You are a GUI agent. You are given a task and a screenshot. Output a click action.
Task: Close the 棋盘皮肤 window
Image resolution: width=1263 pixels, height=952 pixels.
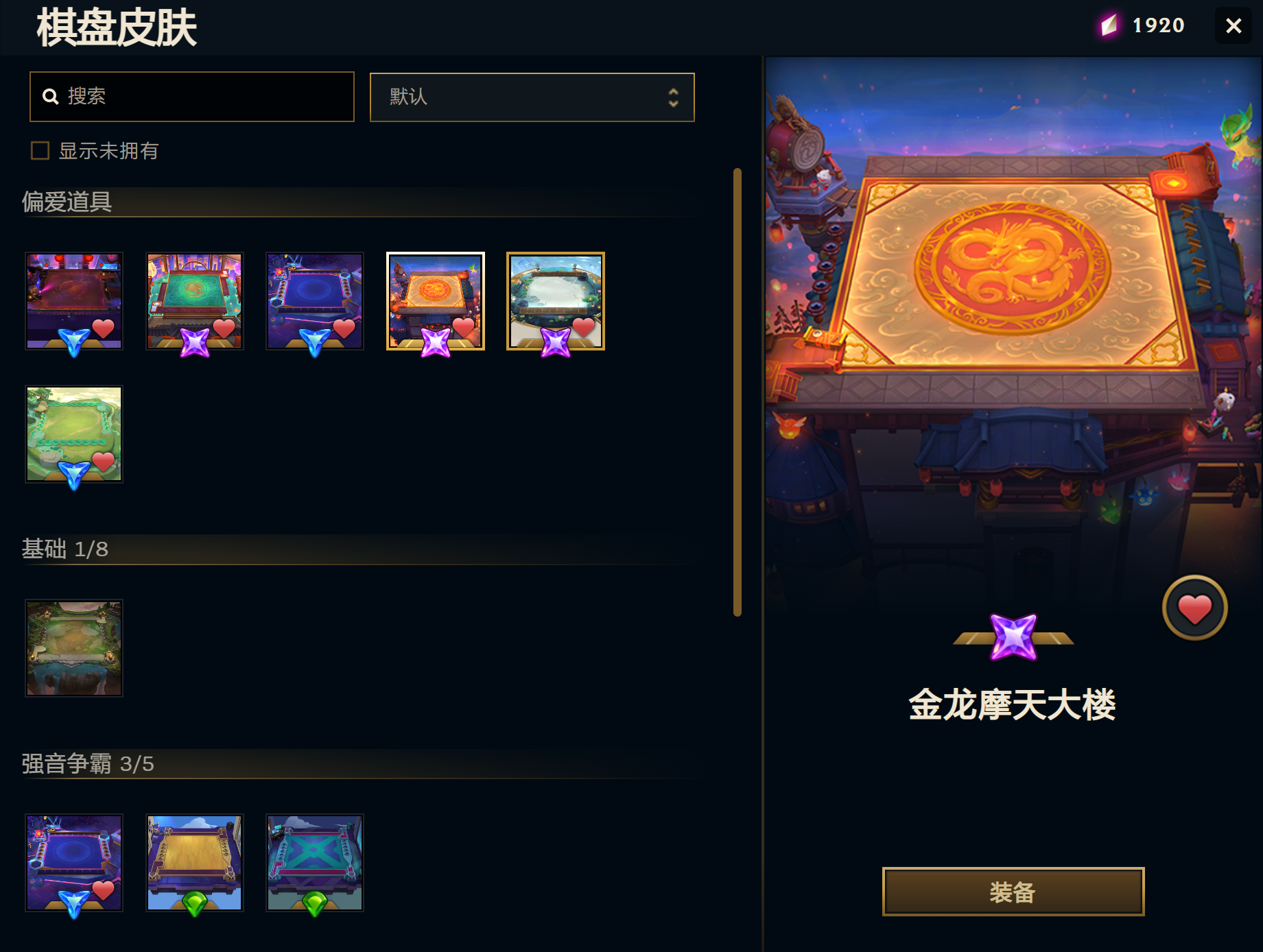[x=1234, y=25]
